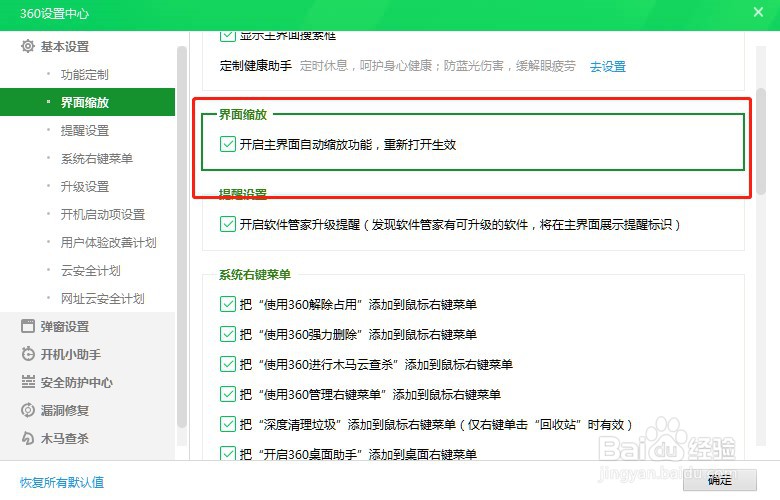Open the 去设置 link for 健康助手
This screenshot has width=780, height=500.
coord(608,66)
